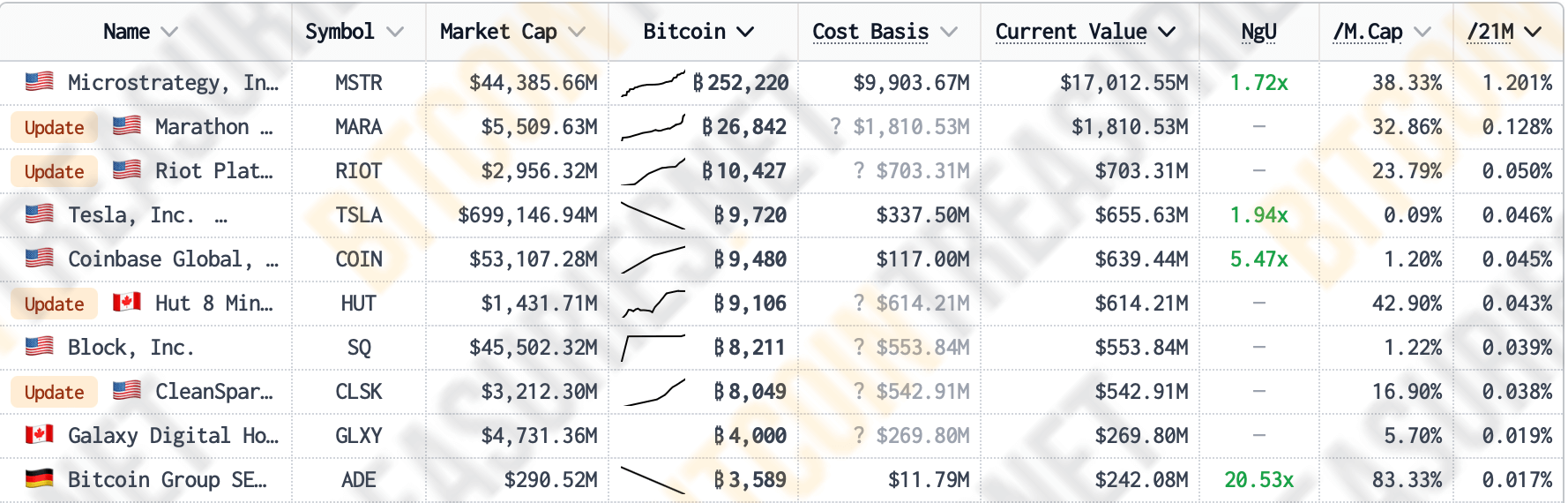Click the German flag beside Bitcoin Group SE
The height and width of the screenshot is (503, 1568).
point(39,478)
